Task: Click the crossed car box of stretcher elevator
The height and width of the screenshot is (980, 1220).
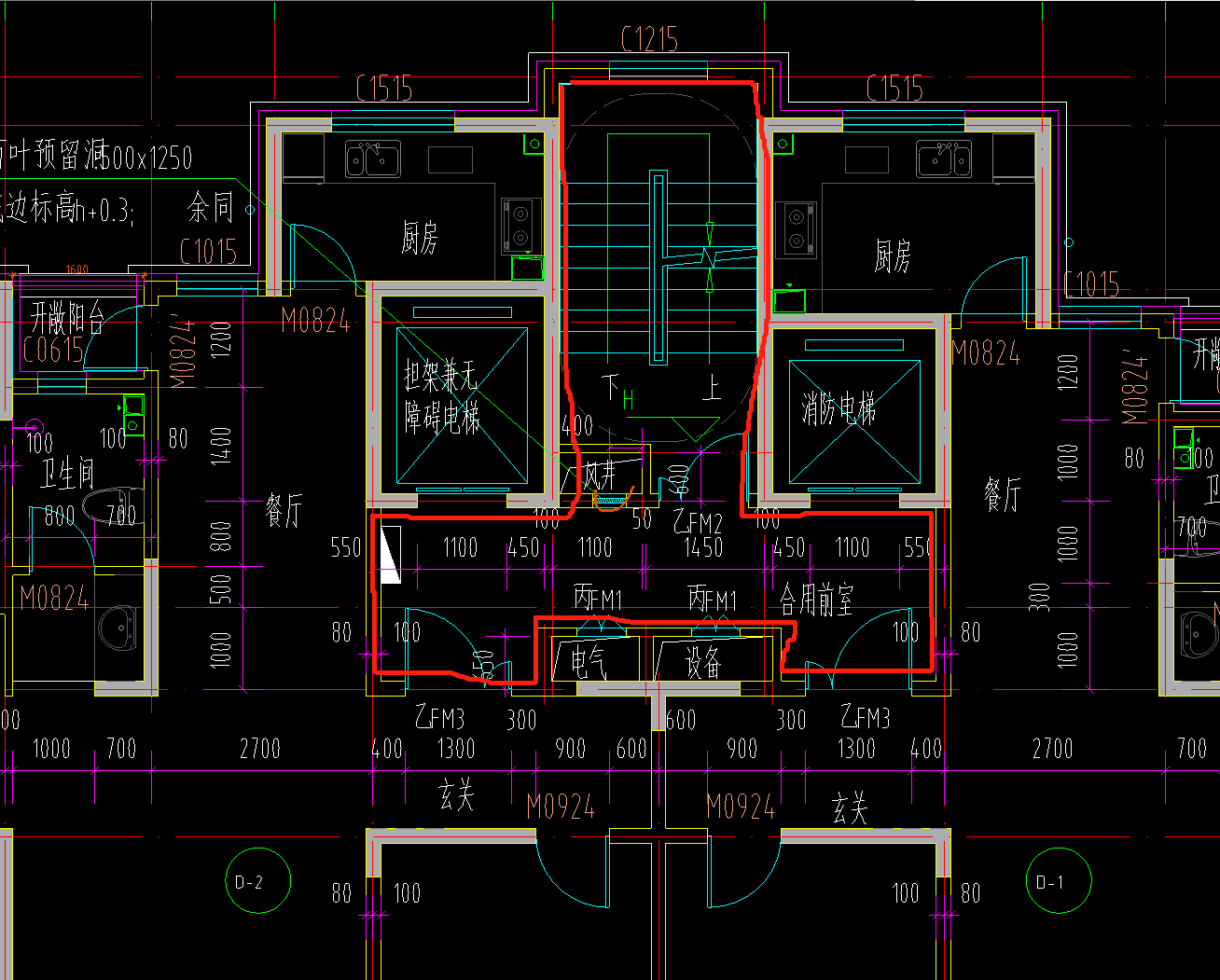Action: tap(462, 406)
